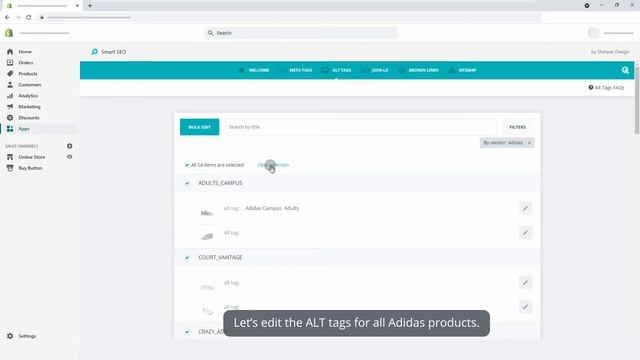Click the Bulk Edit button
This screenshot has width=640, height=360.
click(200, 127)
